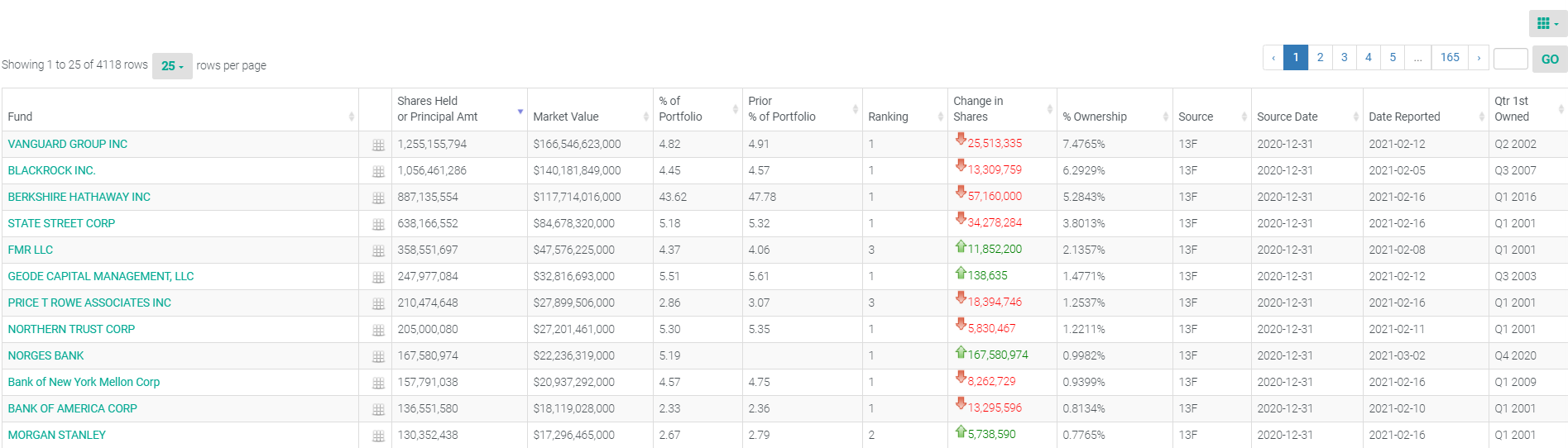Open the grid icon for MORGAN STANLEY
Screen dimensions: 1568x448
click(378, 436)
